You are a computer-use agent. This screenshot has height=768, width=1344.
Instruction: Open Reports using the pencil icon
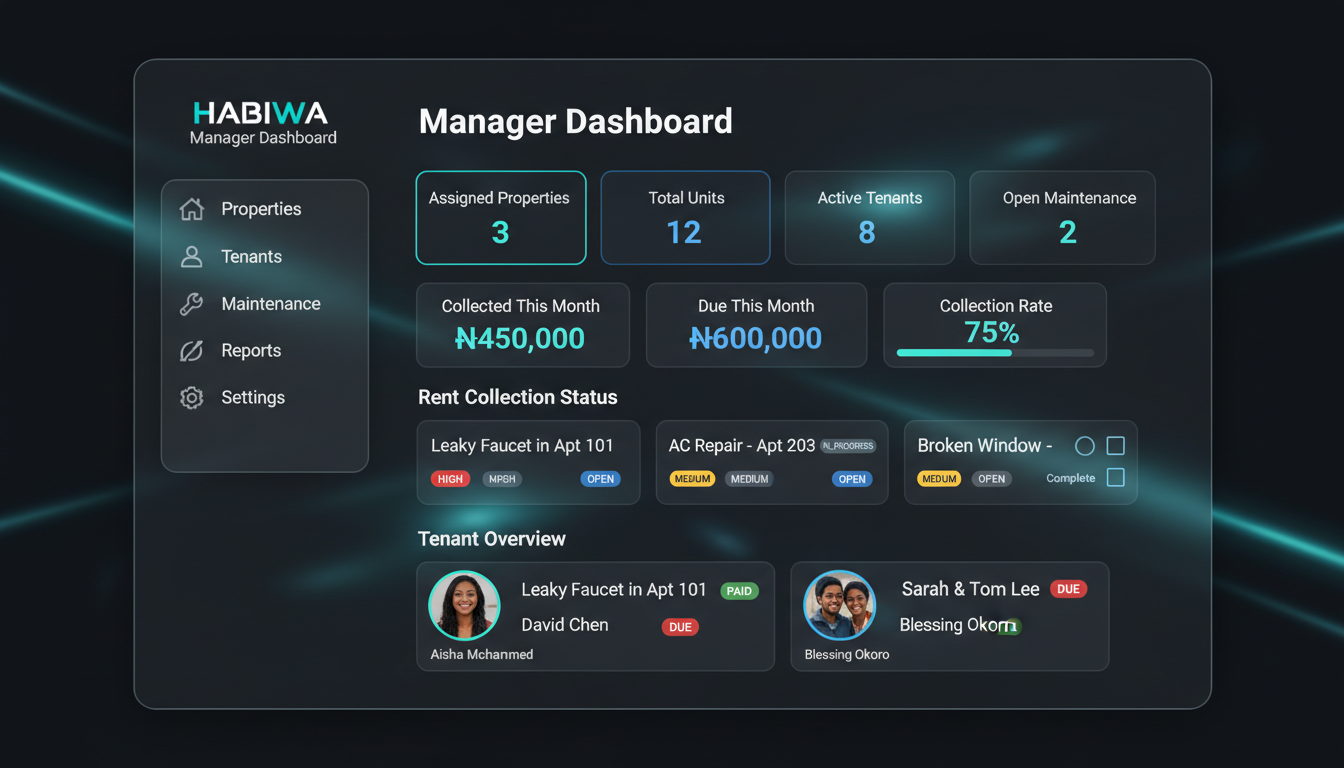point(191,350)
